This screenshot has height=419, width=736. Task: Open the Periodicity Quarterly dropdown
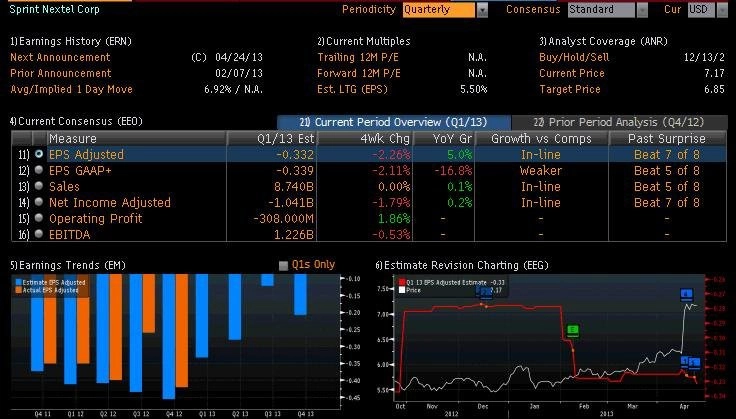438,10
